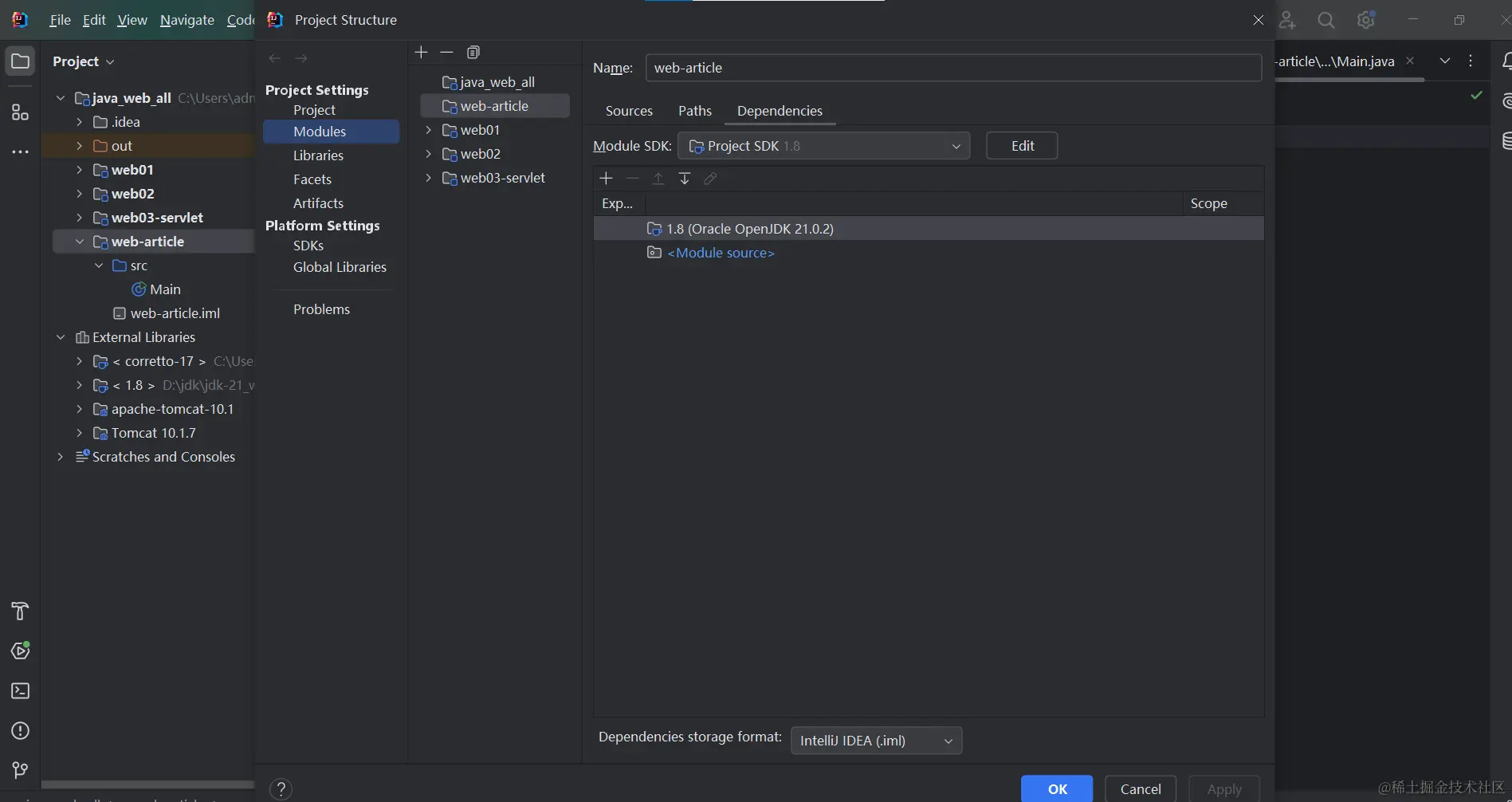Expand the web01 module in modules list

click(x=429, y=130)
